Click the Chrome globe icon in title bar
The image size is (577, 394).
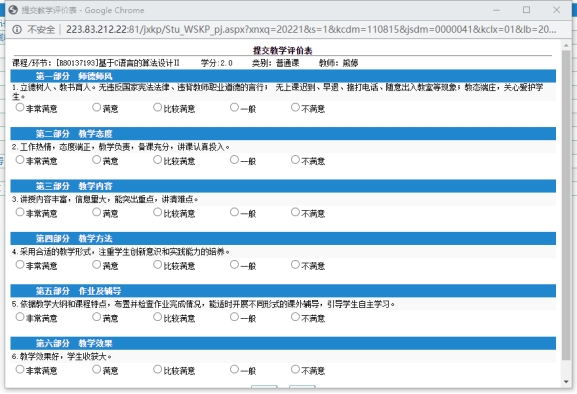coord(13,10)
